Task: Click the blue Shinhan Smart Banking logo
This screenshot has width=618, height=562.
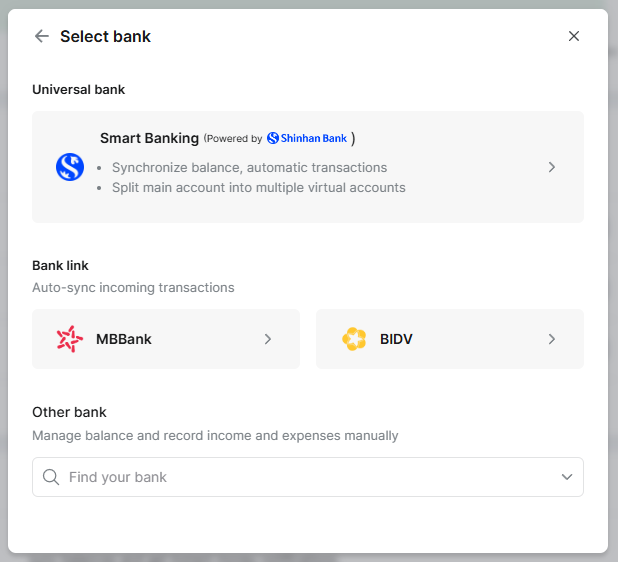Action: click(70, 167)
